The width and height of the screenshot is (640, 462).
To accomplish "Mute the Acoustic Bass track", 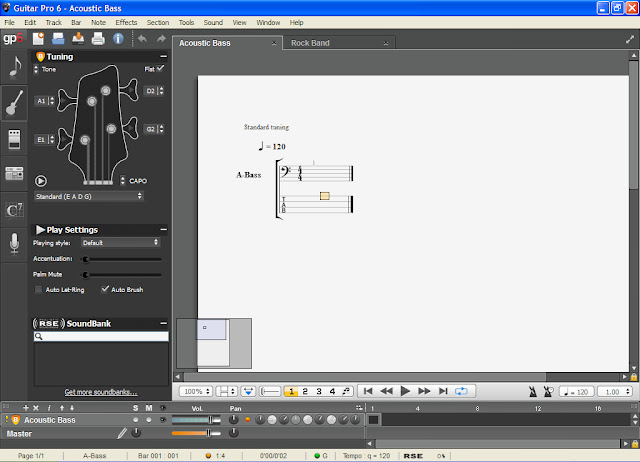I will coord(149,420).
